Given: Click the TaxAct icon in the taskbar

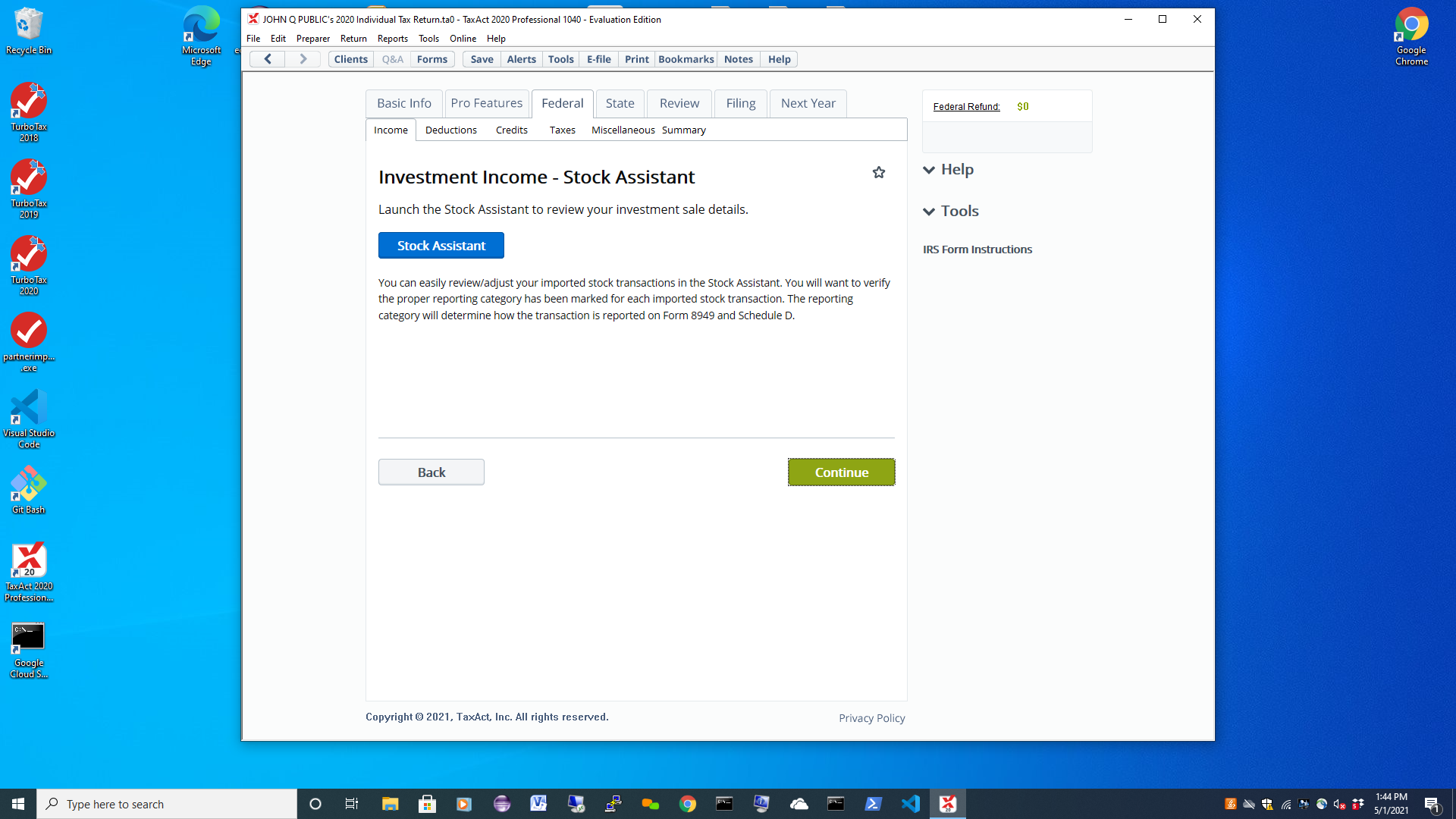Looking at the screenshot, I should coord(948,804).
